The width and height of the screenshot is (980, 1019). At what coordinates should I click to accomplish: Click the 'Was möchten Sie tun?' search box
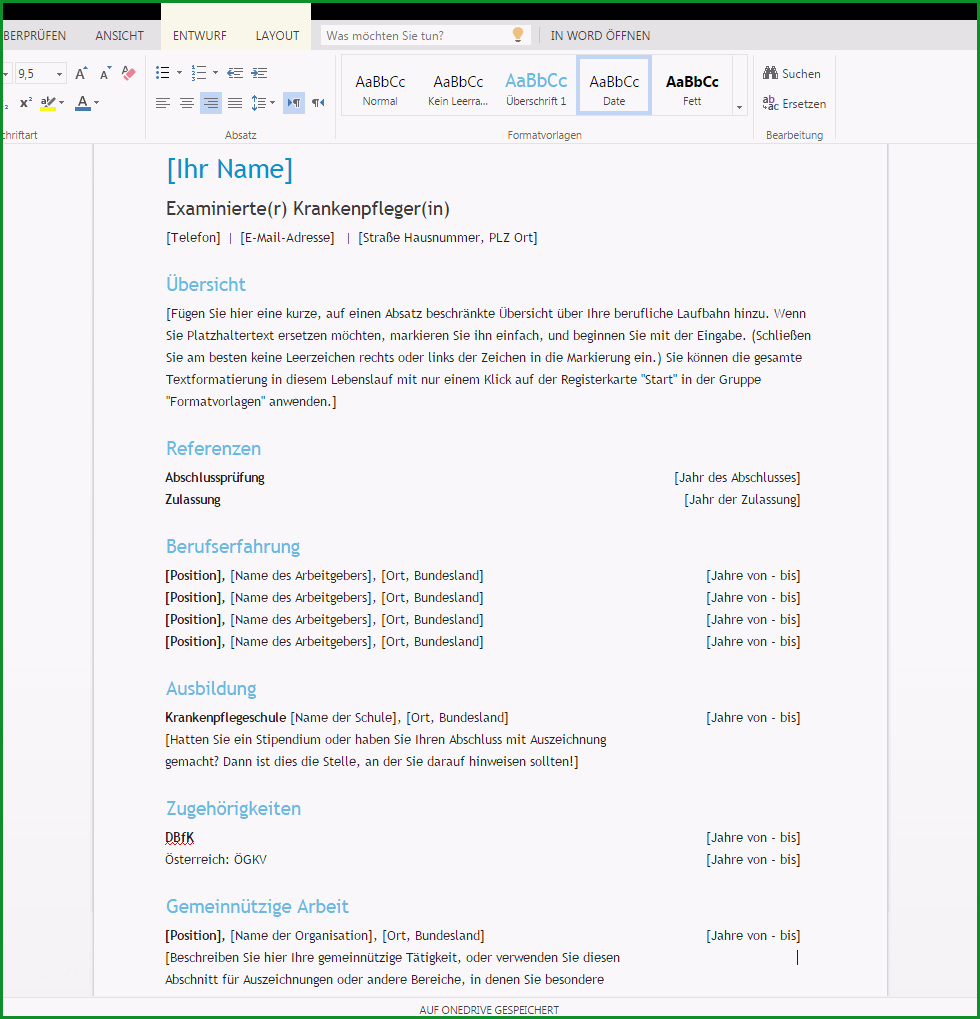426,36
